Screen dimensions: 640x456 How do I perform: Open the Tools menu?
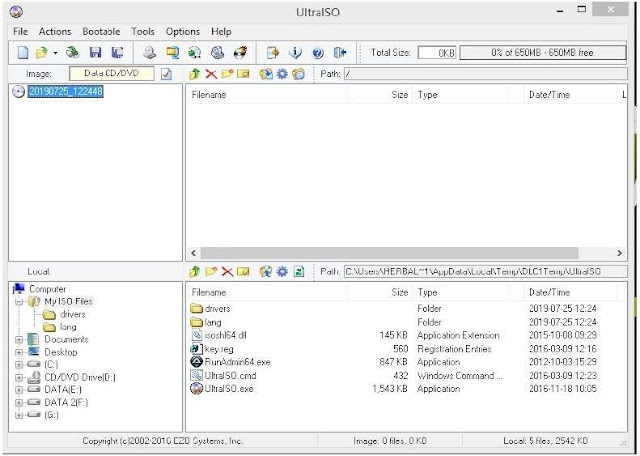tap(142, 31)
